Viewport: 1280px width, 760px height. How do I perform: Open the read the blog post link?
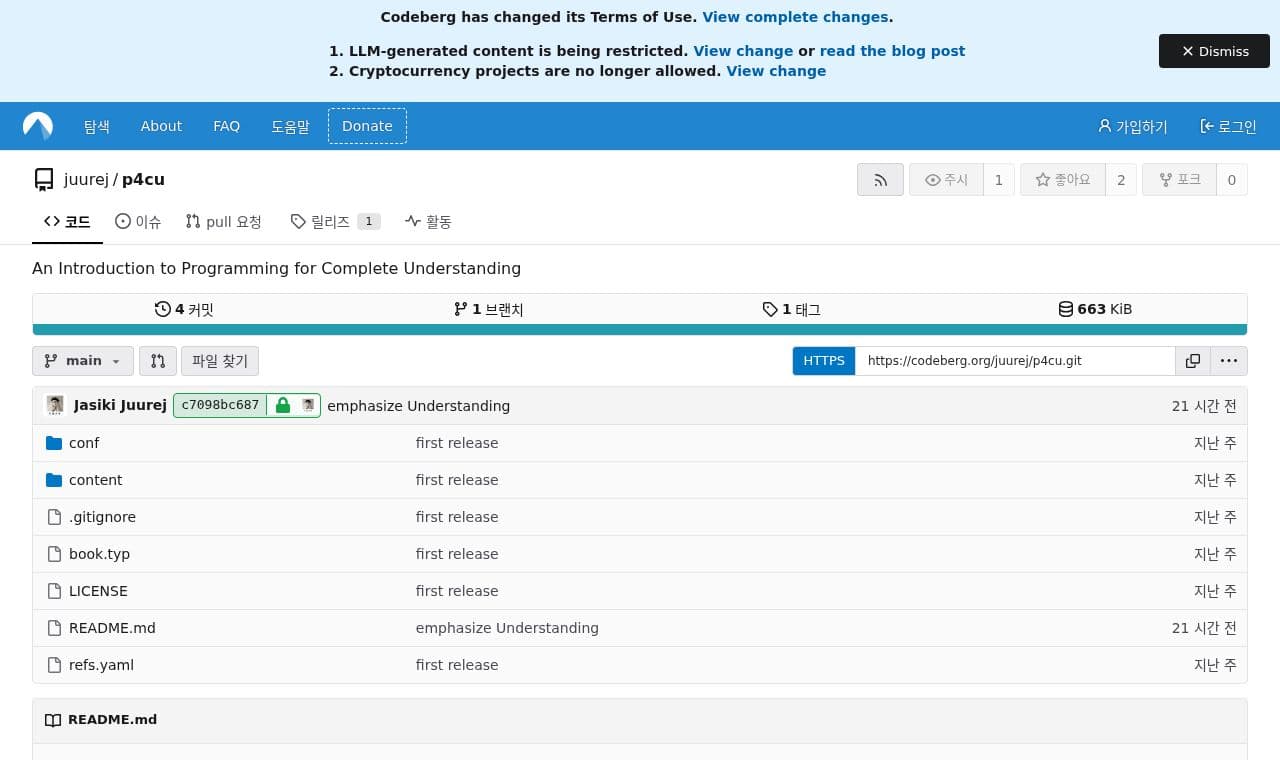892,51
